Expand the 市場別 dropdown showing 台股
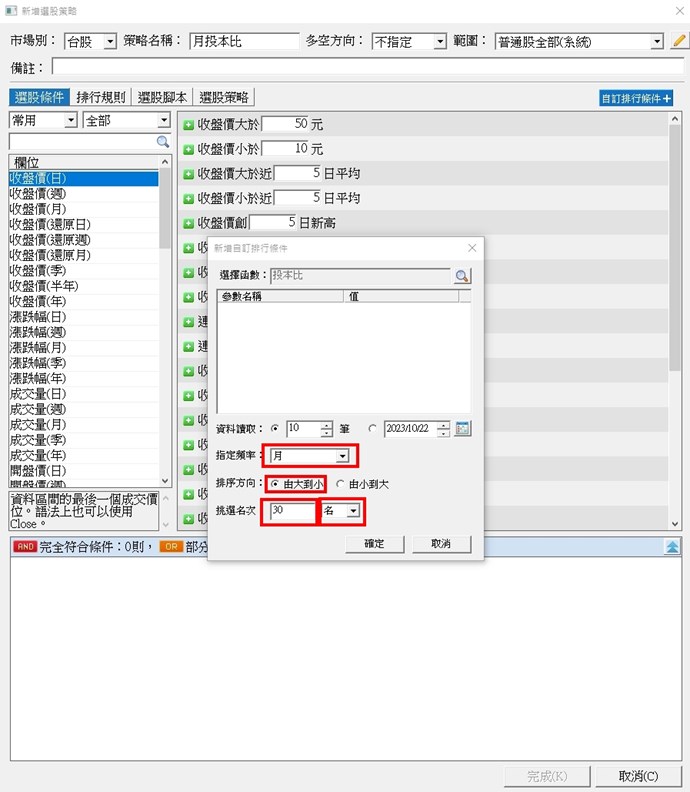 point(109,42)
